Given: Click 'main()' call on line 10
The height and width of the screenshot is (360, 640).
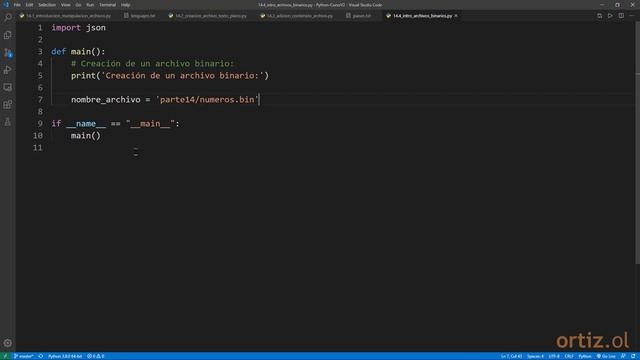Looking at the screenshot, I should tap(86, 136).
